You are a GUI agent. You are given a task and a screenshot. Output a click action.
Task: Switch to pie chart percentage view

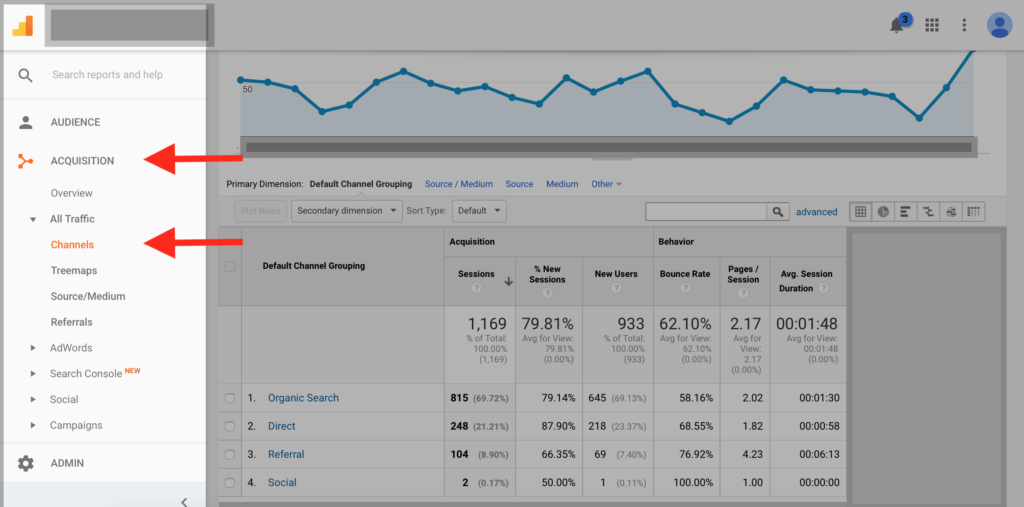click(883, 212)
